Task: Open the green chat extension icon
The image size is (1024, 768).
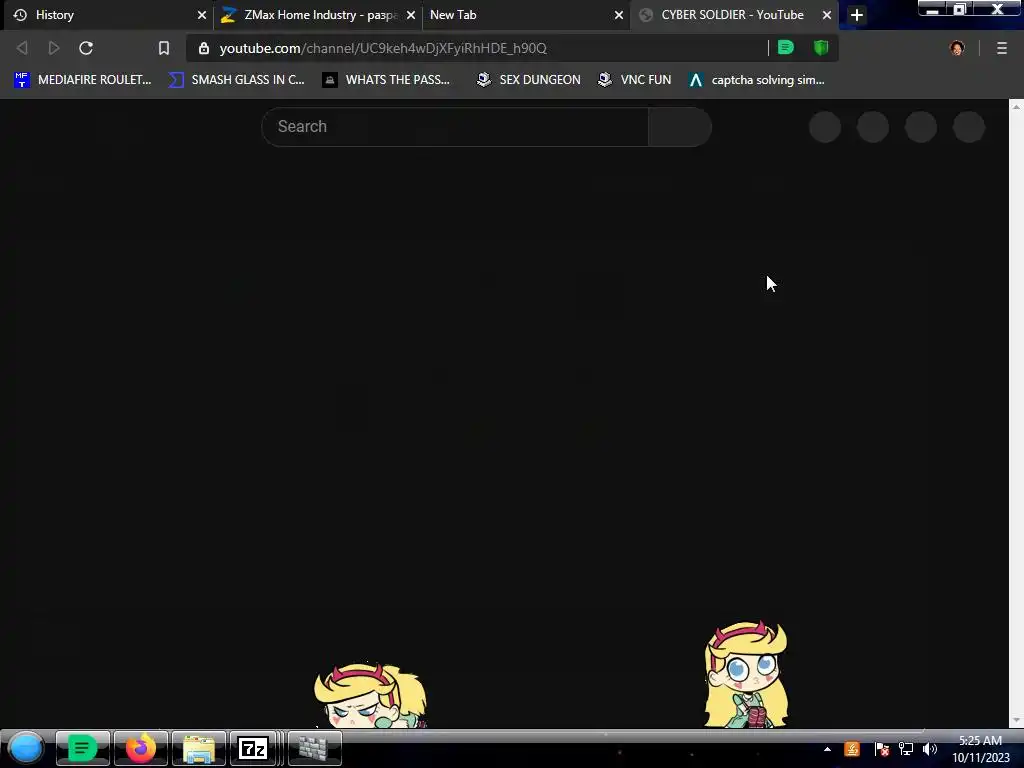Action: [786, 48]
